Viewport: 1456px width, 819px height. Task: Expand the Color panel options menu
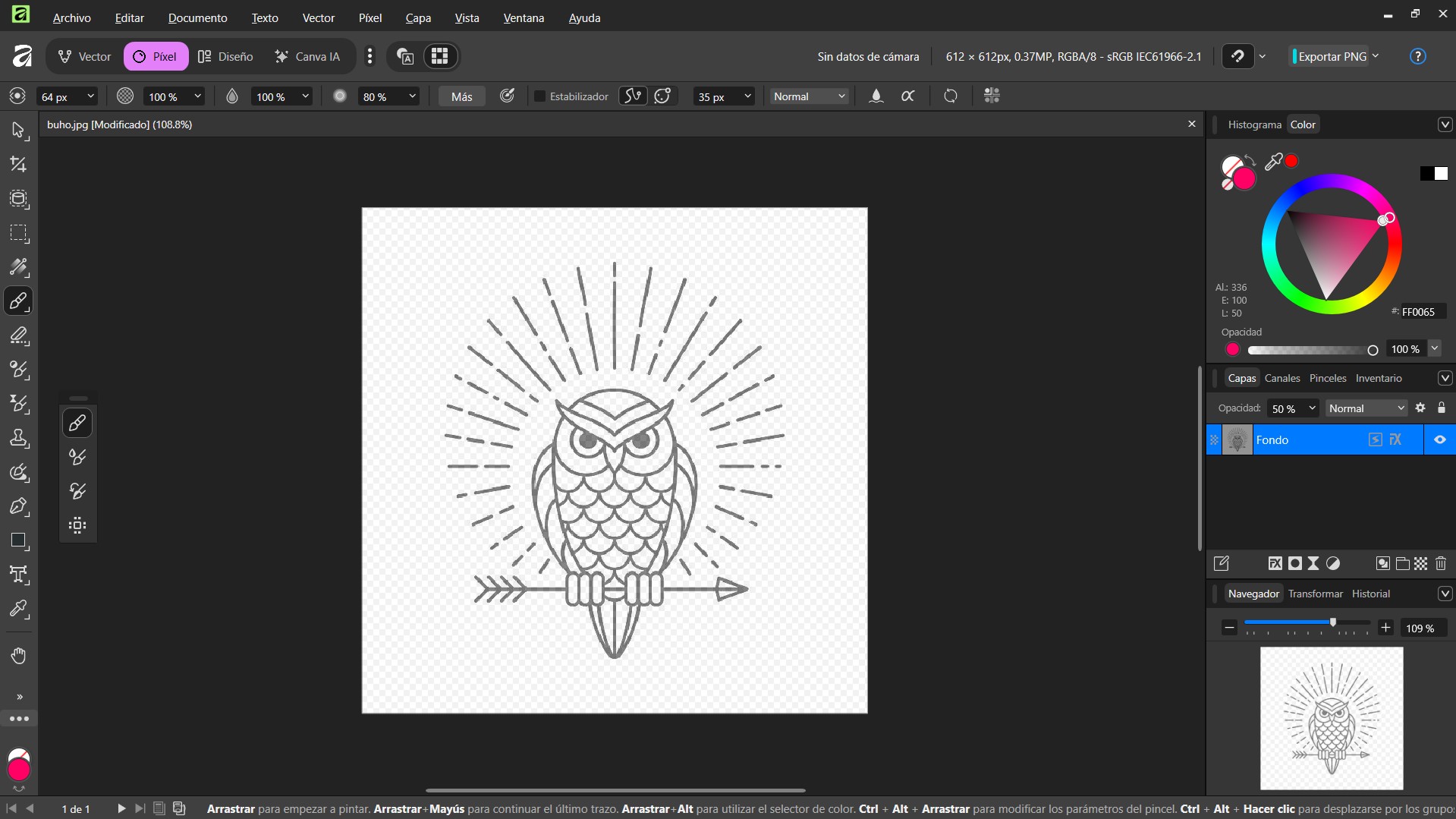[1445, 124]
